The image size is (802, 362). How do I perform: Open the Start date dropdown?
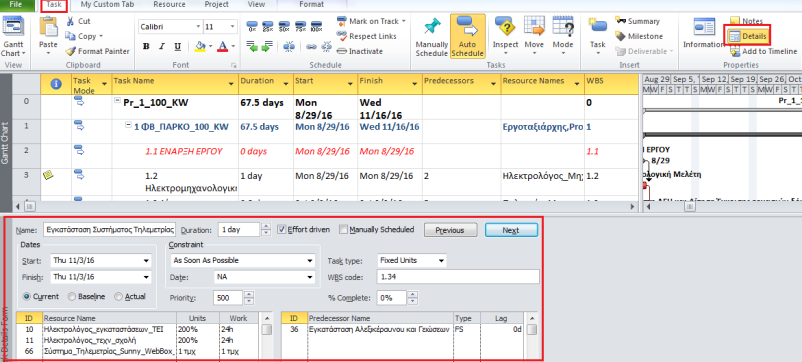[147, 261]
